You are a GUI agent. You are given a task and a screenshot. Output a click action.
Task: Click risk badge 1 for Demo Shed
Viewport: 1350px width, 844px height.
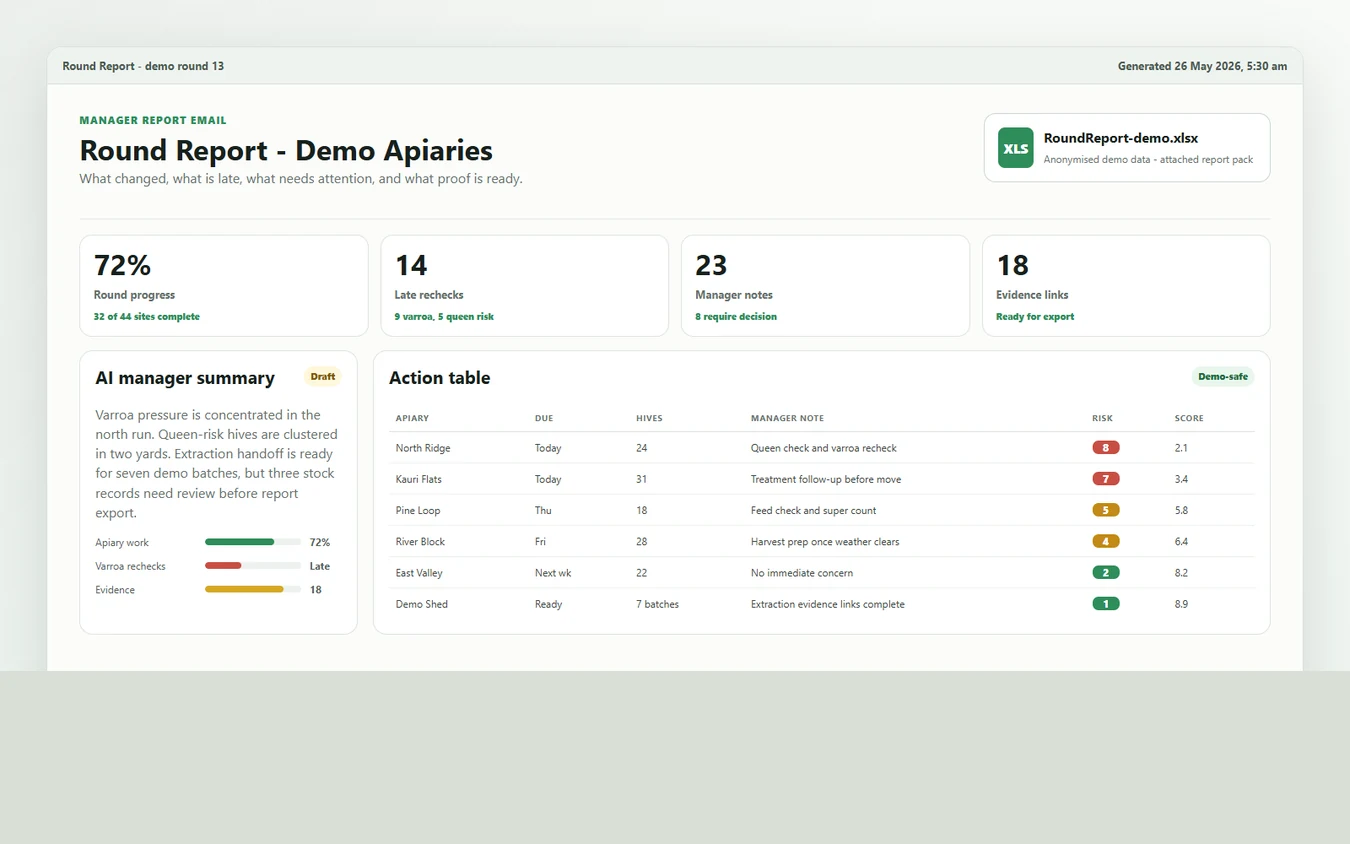pos(1106,604)
